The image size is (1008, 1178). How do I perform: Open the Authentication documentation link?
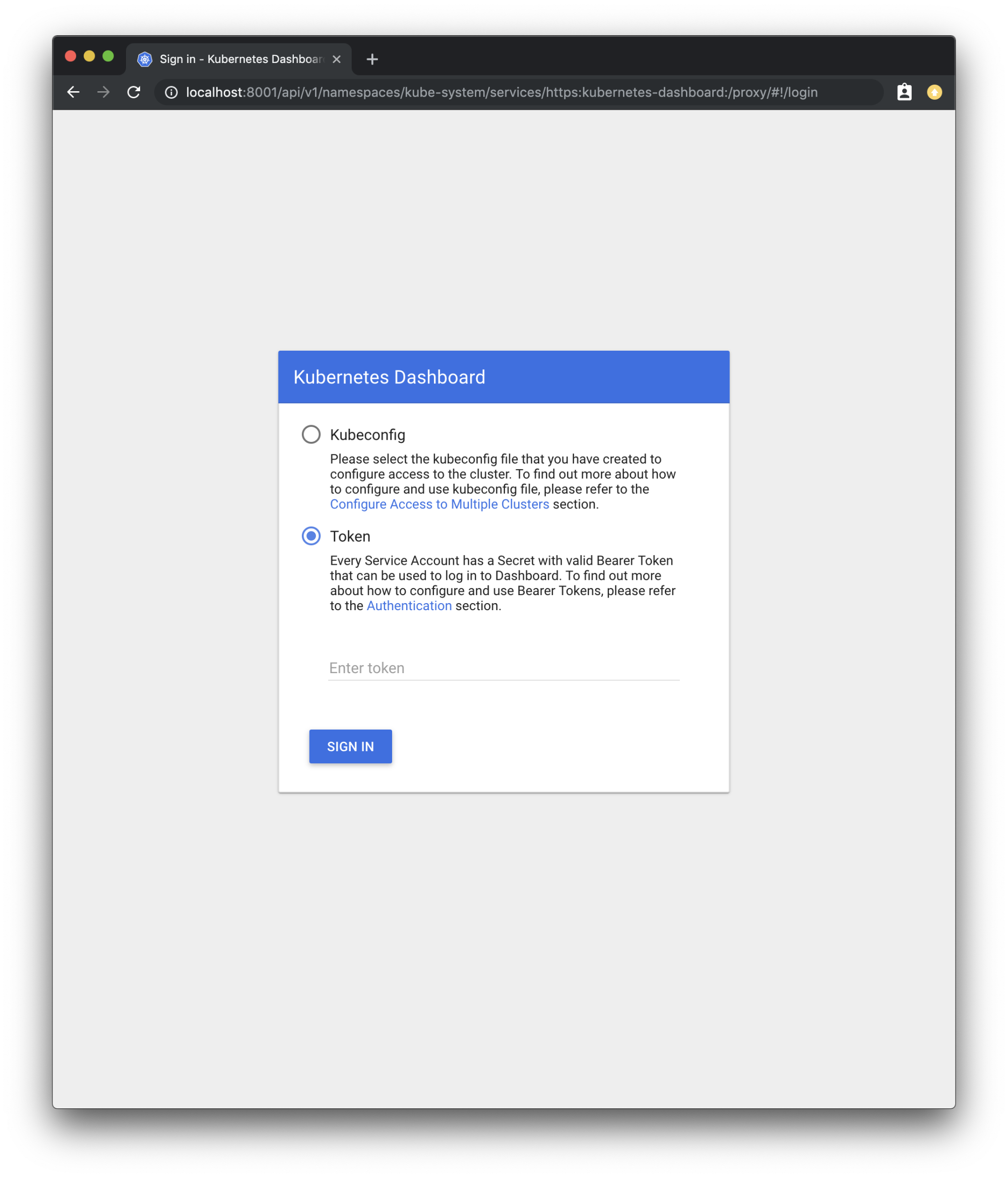pos(409,606)
